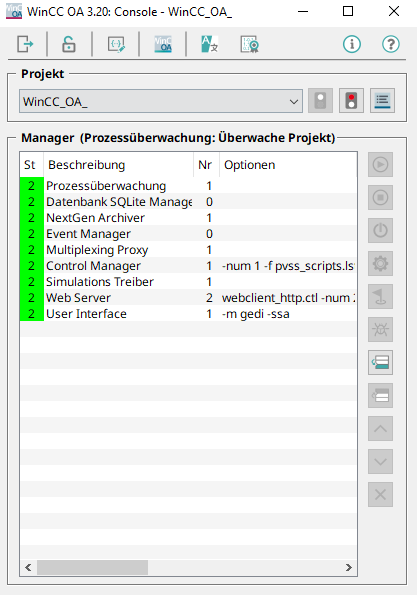
Task: Open the project list view button
Action: click(x=382, y=101)
